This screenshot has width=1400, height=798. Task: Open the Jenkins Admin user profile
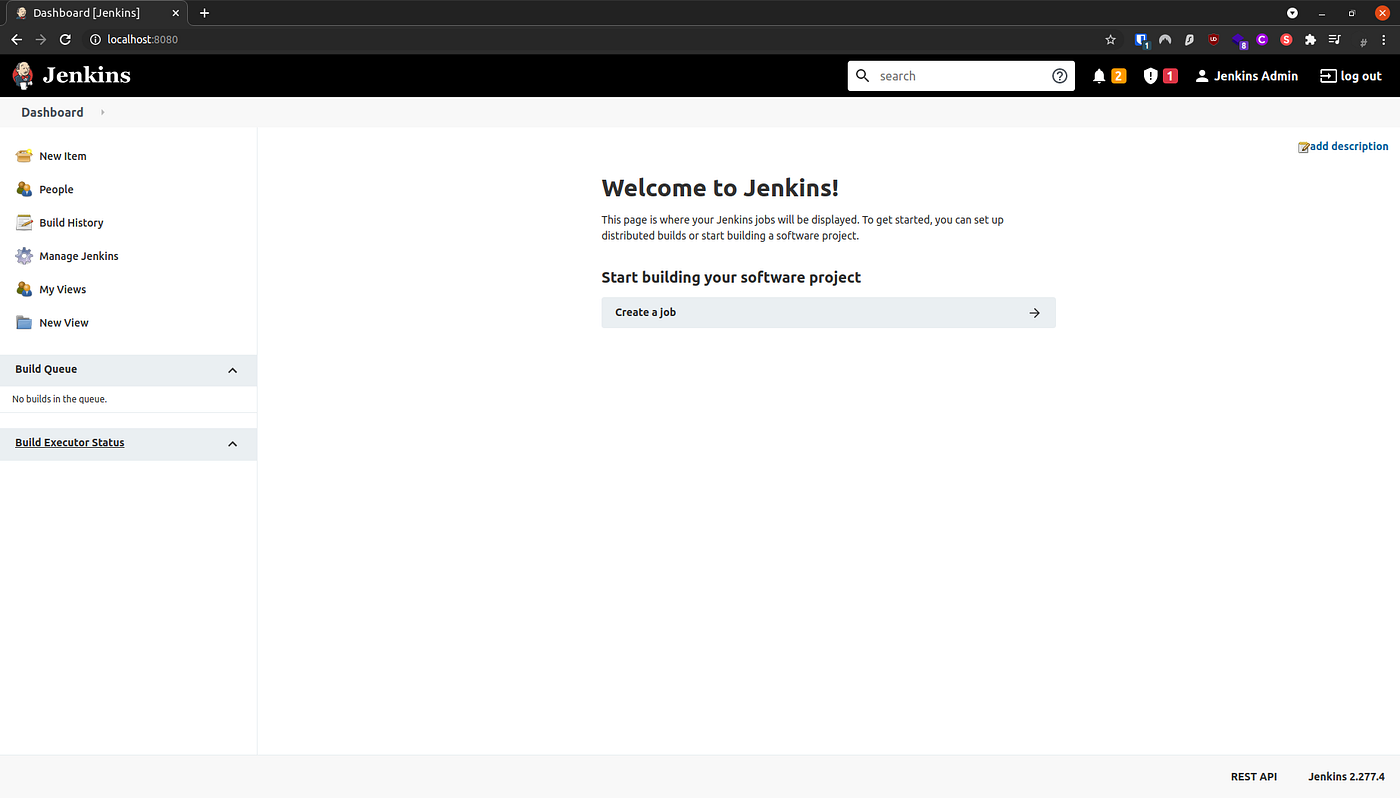[1246, 75]
